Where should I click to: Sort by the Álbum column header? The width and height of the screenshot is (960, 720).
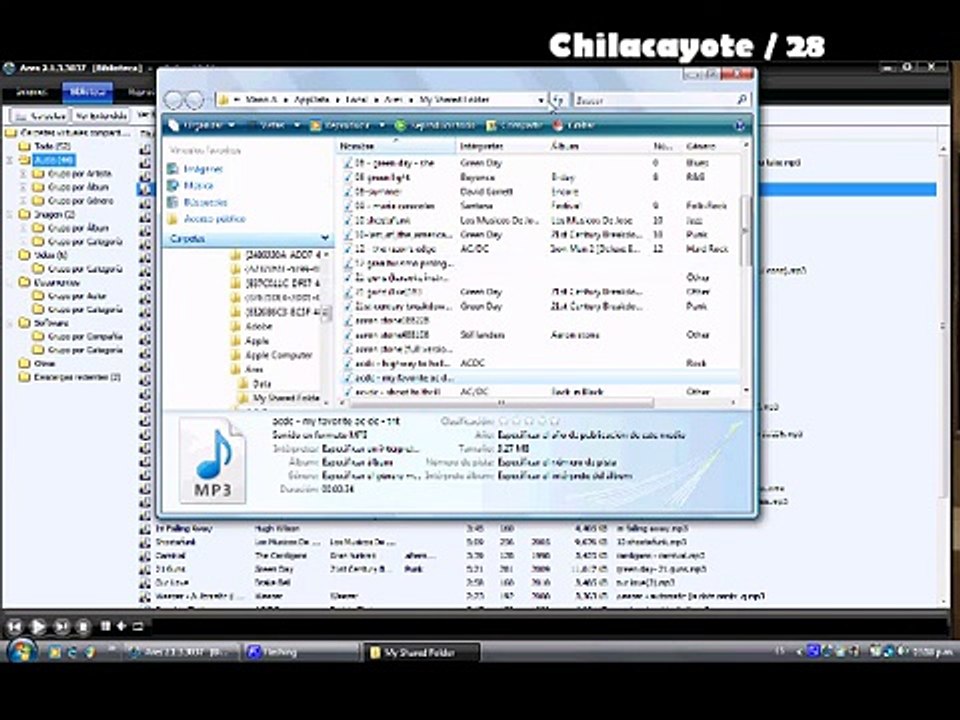[599, 146]
